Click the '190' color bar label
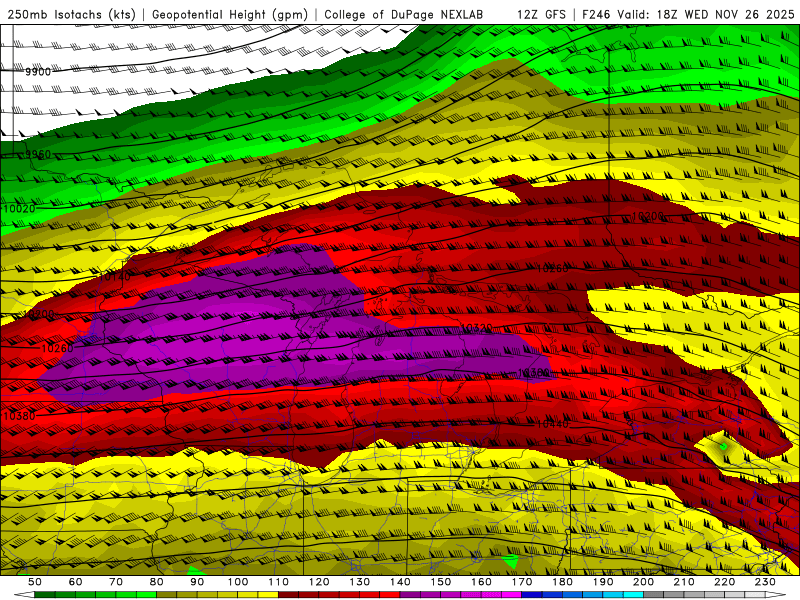 point(603,582)
